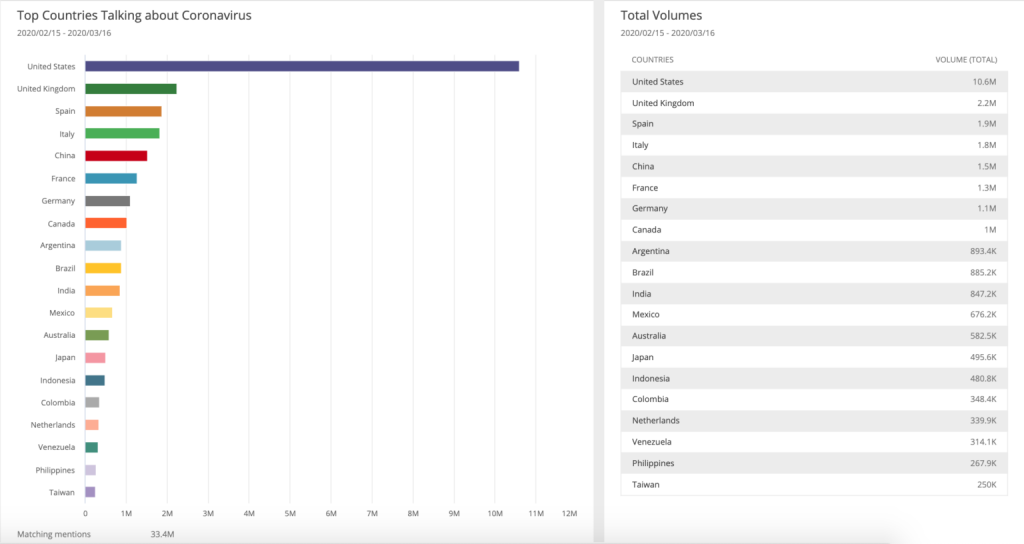Click the Italy axis label in chart
Viewport: 1024px width, 544px height.
pos(67,134)
